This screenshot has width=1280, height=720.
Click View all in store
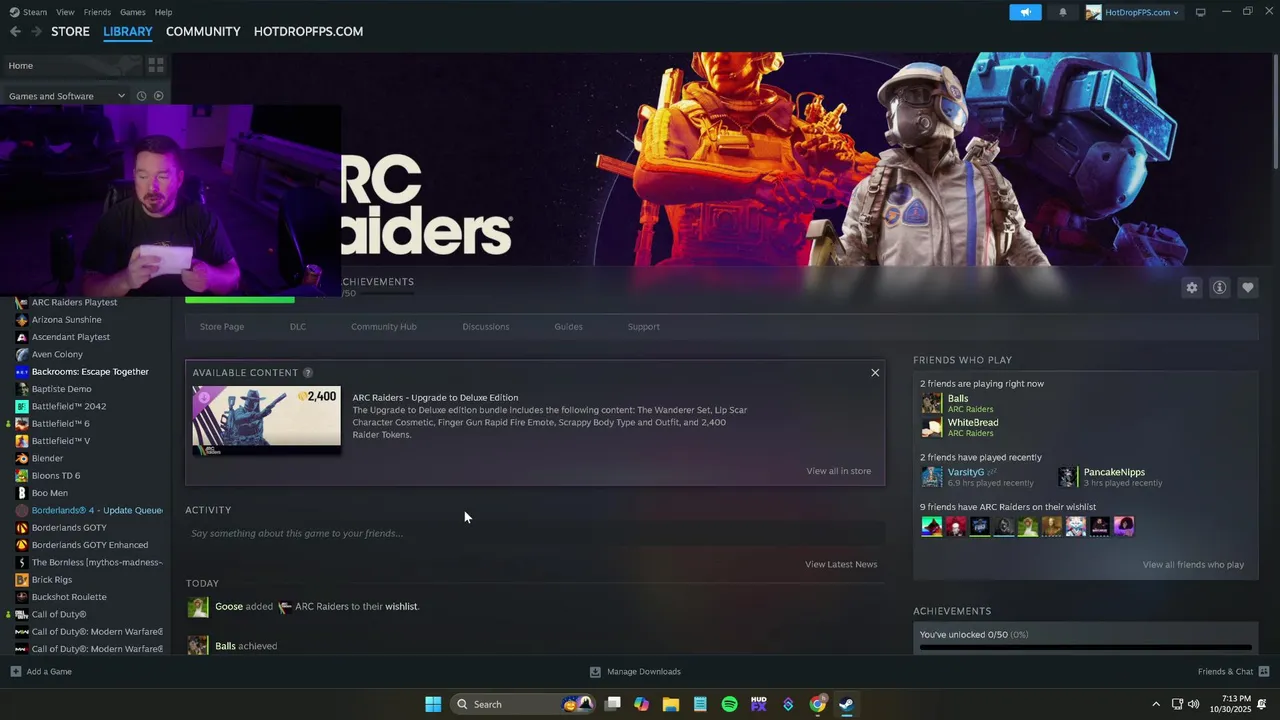(839, 471)
